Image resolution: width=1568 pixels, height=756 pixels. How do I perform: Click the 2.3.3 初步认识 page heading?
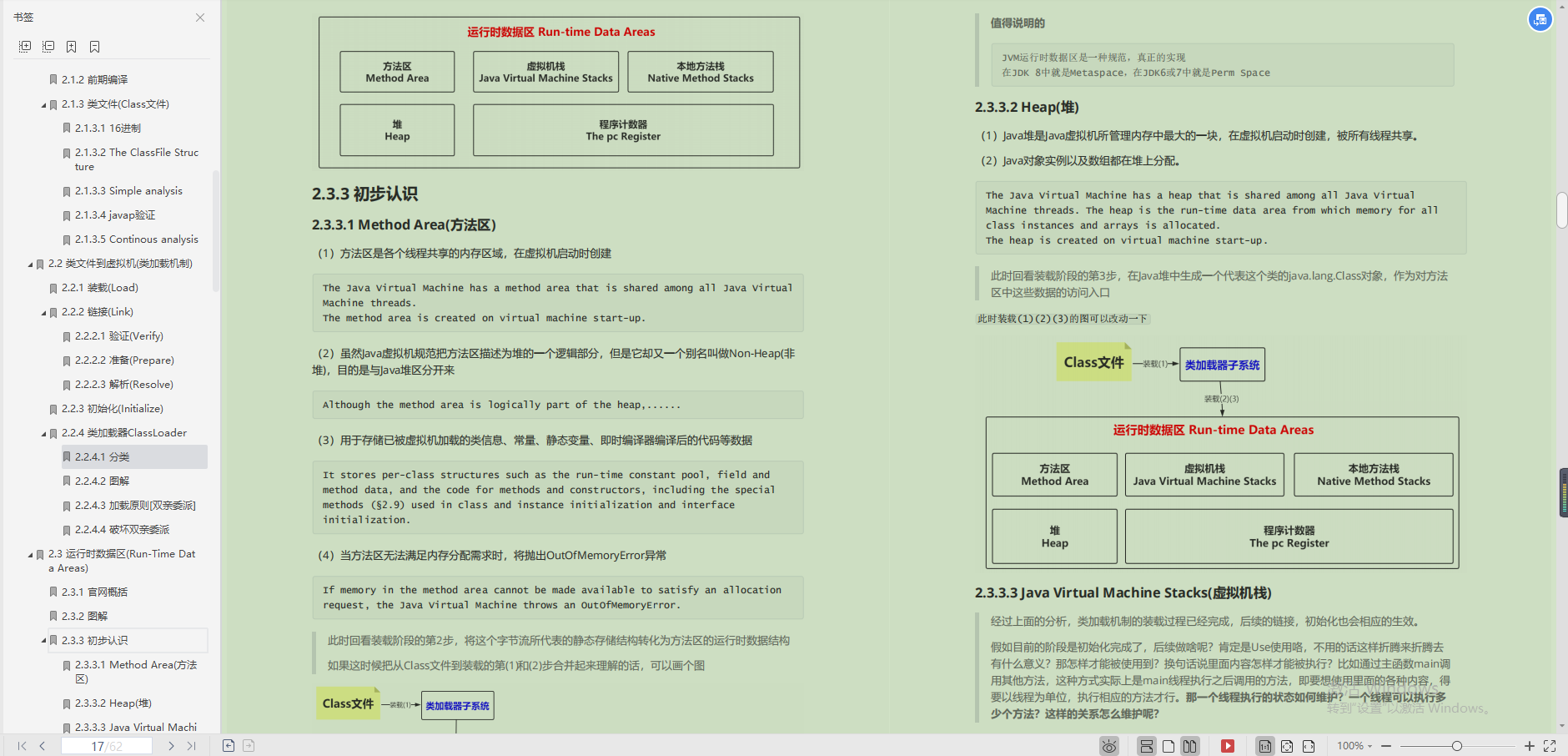point(364,194)
